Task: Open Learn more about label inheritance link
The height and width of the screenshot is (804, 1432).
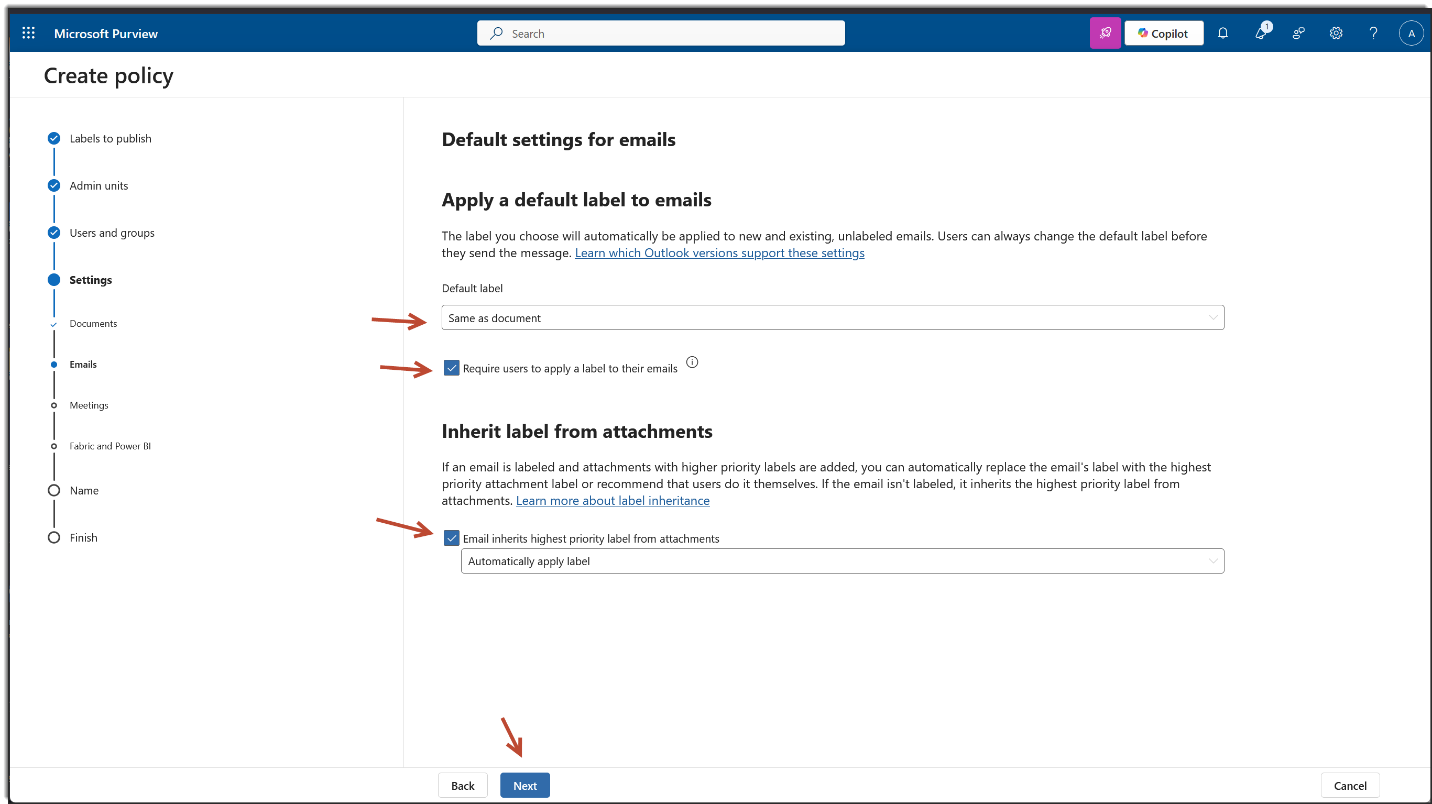Action: point(612,500)
